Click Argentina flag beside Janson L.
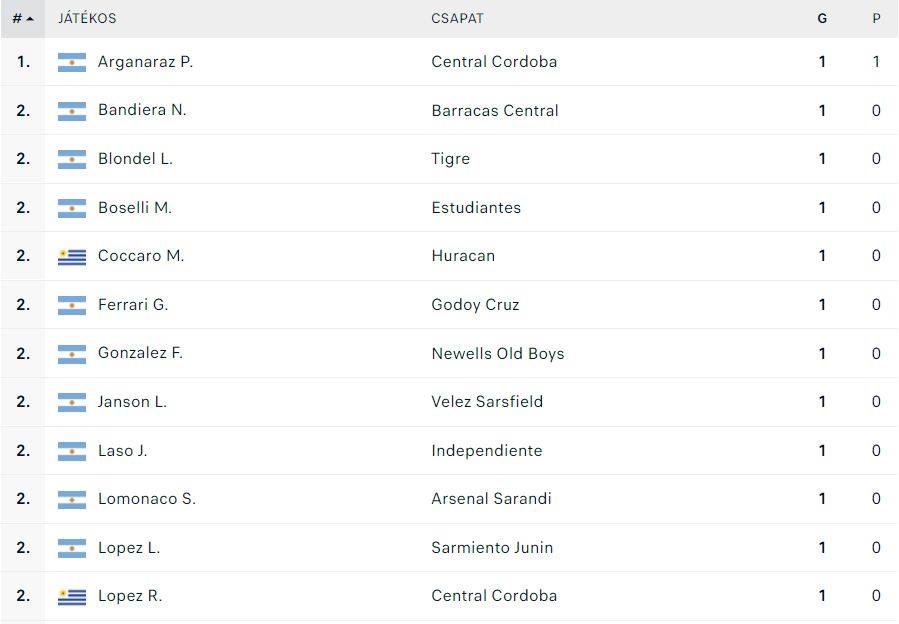 click(x=72, y=402)
